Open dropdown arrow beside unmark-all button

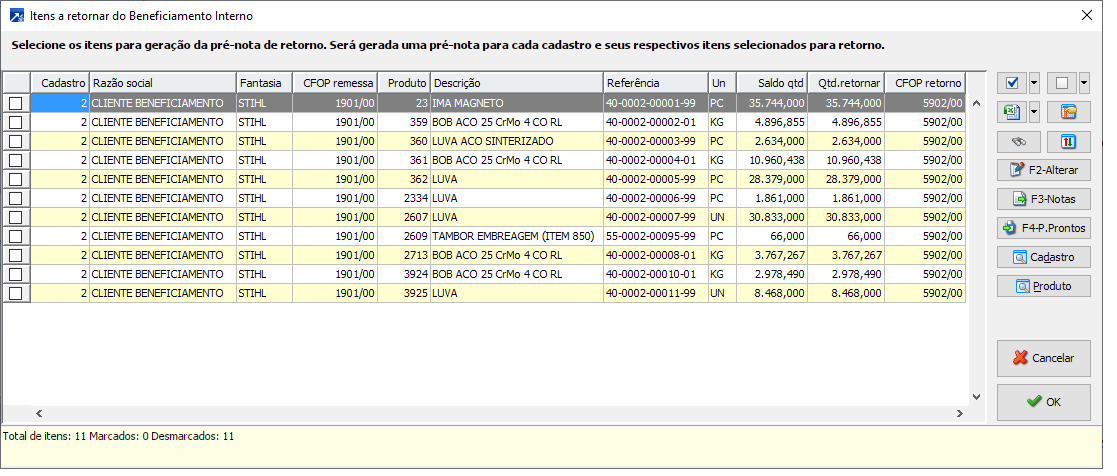point(1084,83)
